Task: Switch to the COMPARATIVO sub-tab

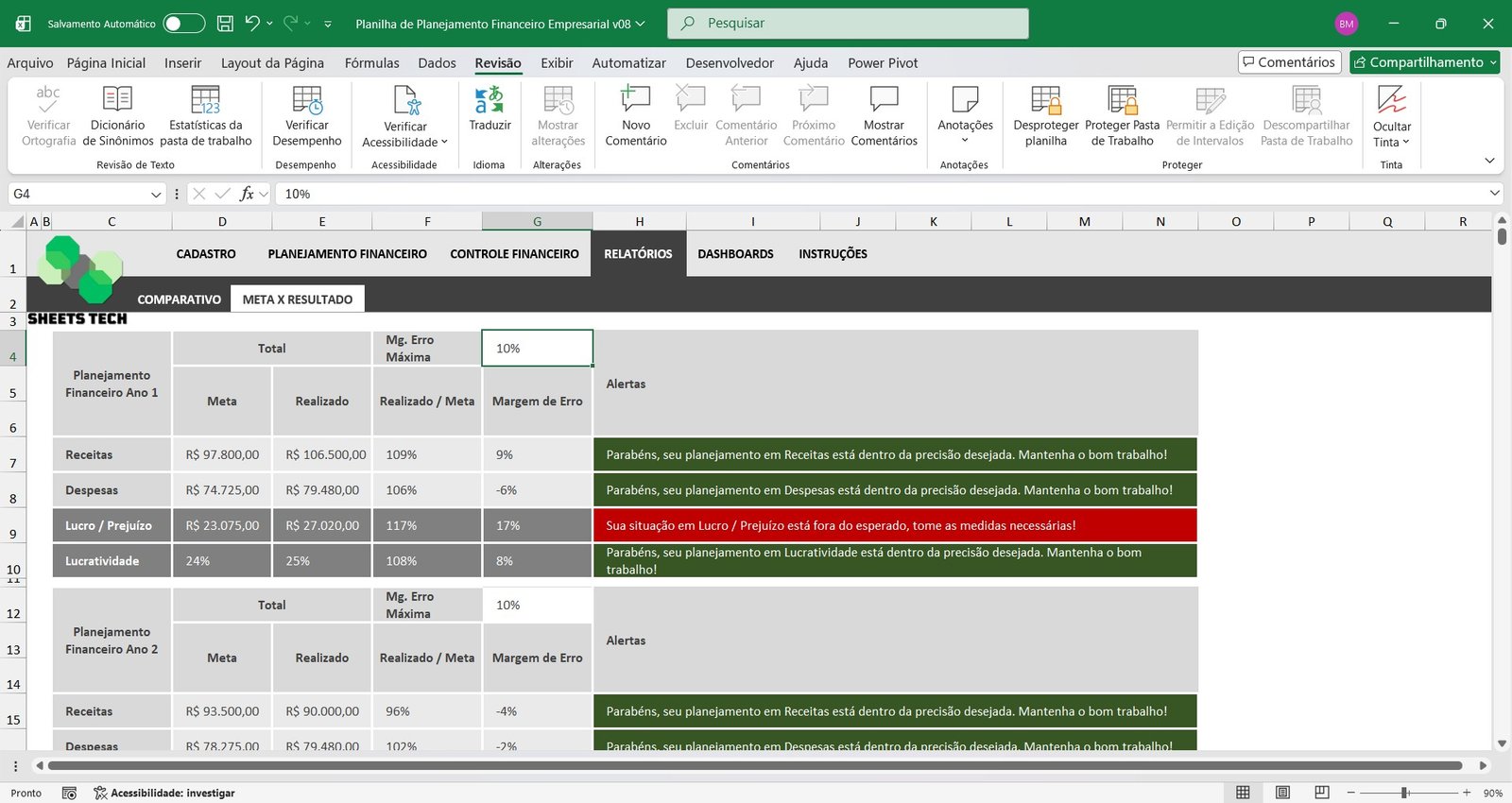Action: [179, 299]
